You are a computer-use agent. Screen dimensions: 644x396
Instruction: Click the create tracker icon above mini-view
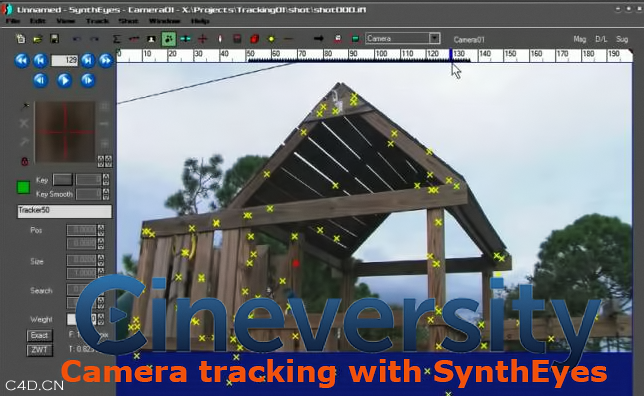[25, 106]
